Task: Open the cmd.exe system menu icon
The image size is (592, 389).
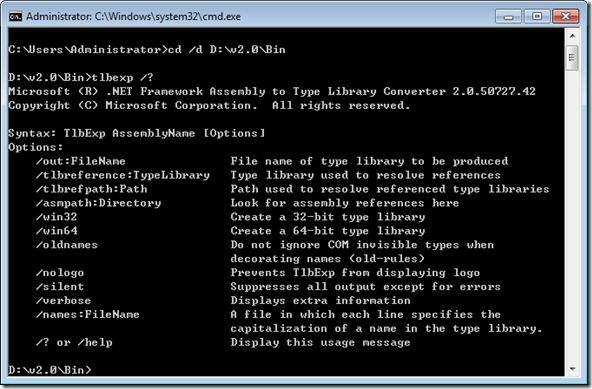Action: (15, 17)
